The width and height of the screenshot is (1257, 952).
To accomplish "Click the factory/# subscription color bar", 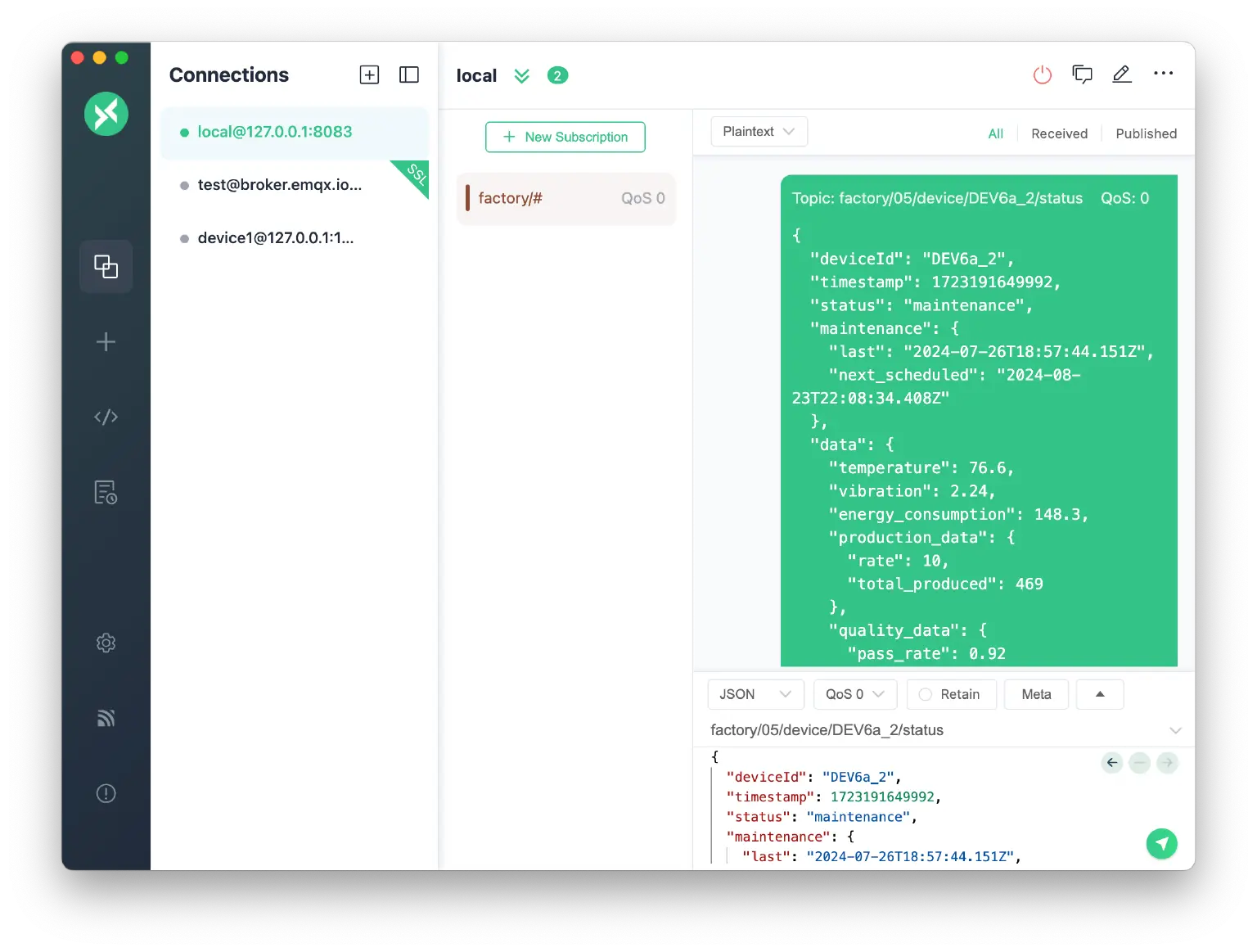I will [467, 198].
